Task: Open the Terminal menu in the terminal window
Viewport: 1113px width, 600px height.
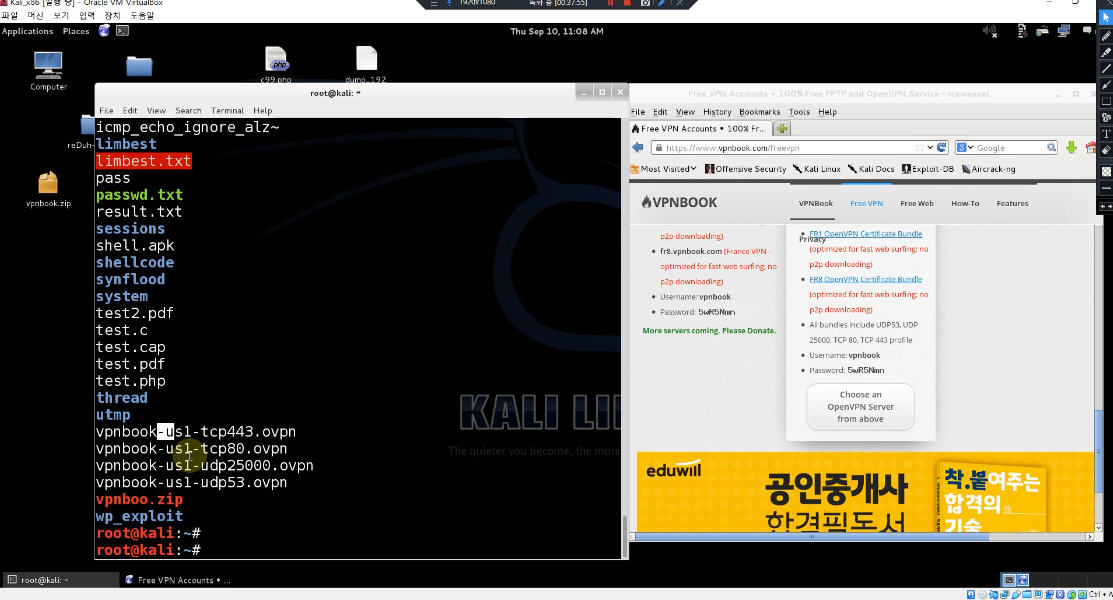Action: point(227,111)
